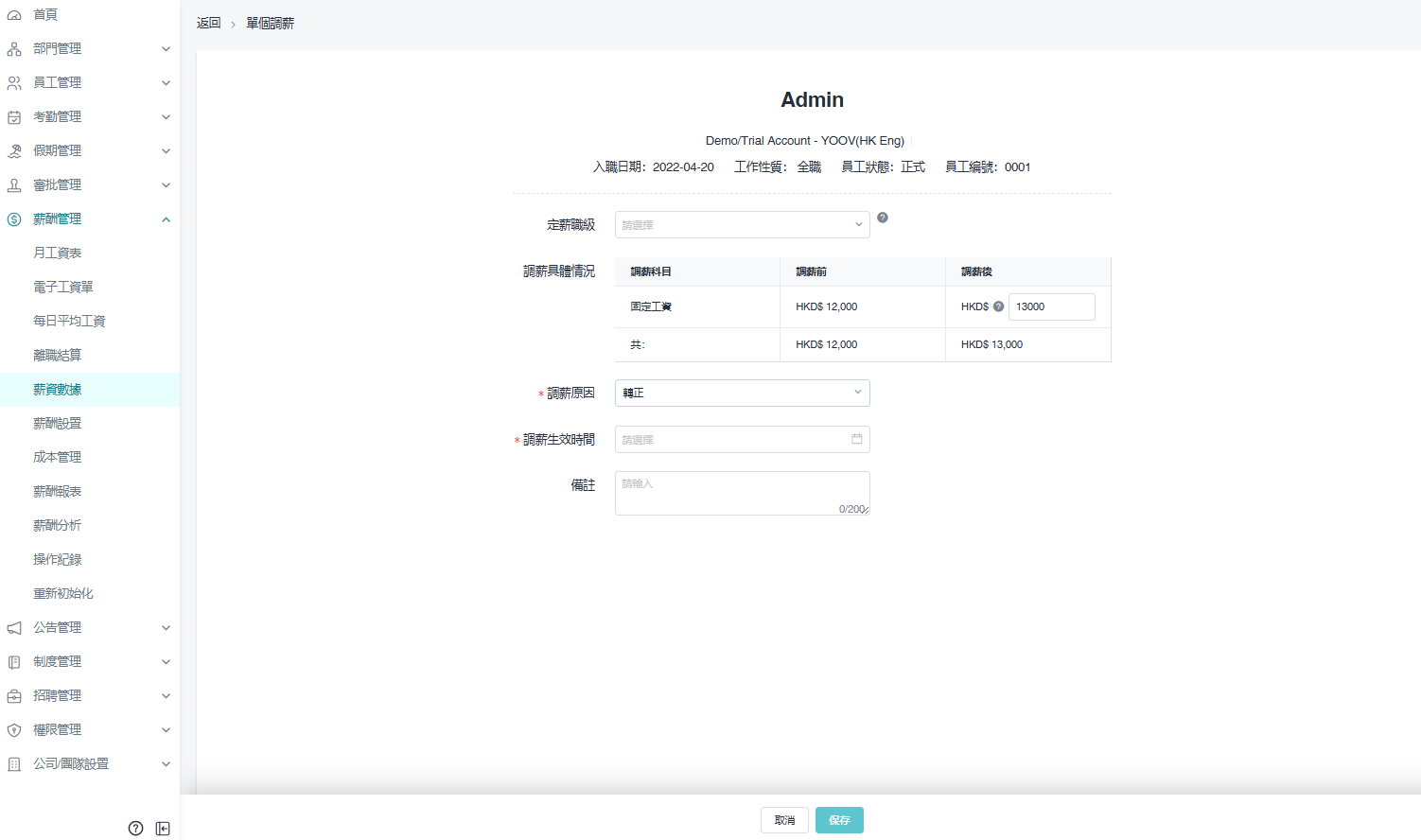The width and height of the screenshot is (1421, 840).
Task: Focus the 備註 remarks text area
Action: tap(742, 493)
